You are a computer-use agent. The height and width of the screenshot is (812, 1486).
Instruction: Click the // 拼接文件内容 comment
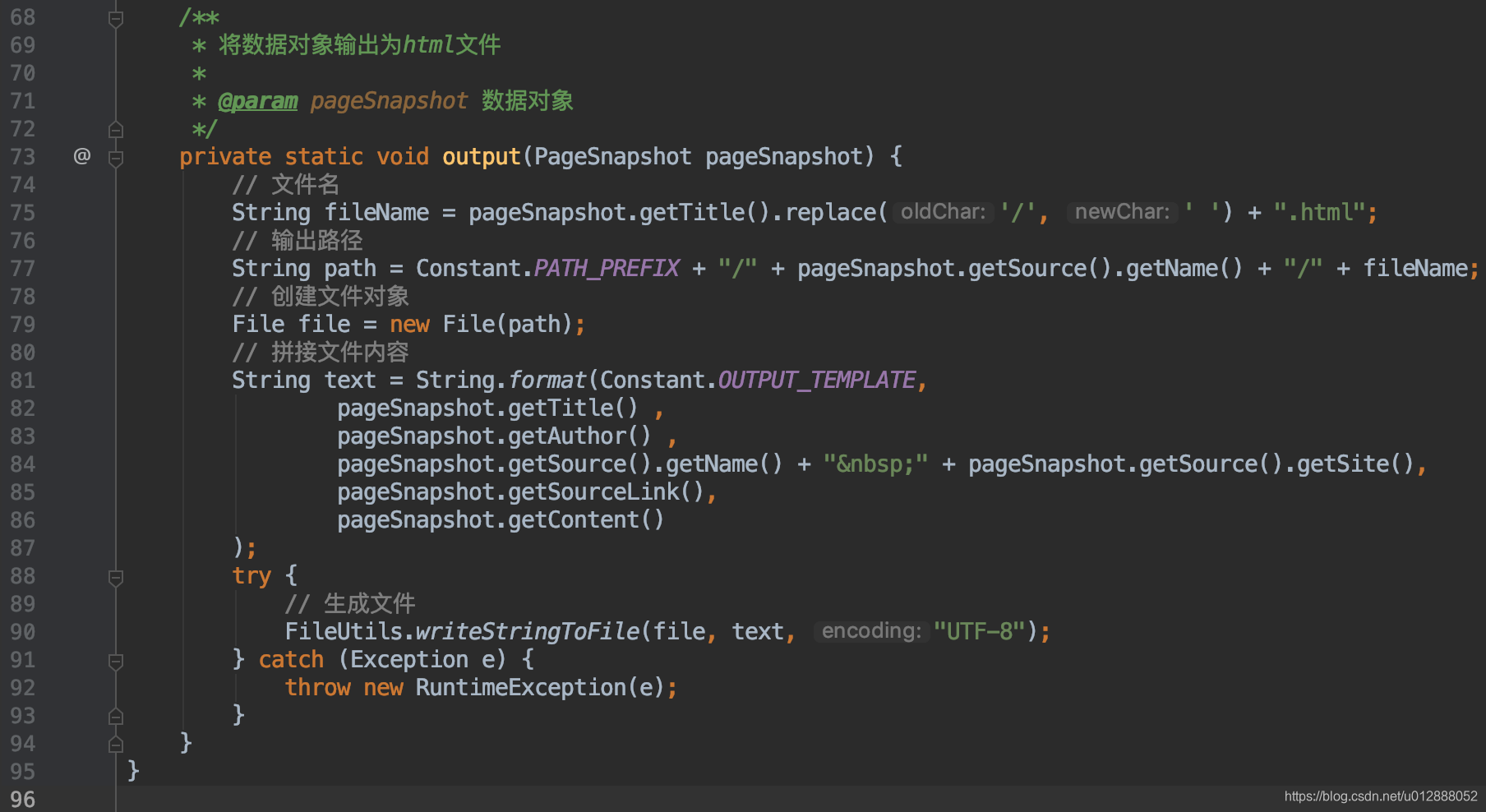coord(321,353)
